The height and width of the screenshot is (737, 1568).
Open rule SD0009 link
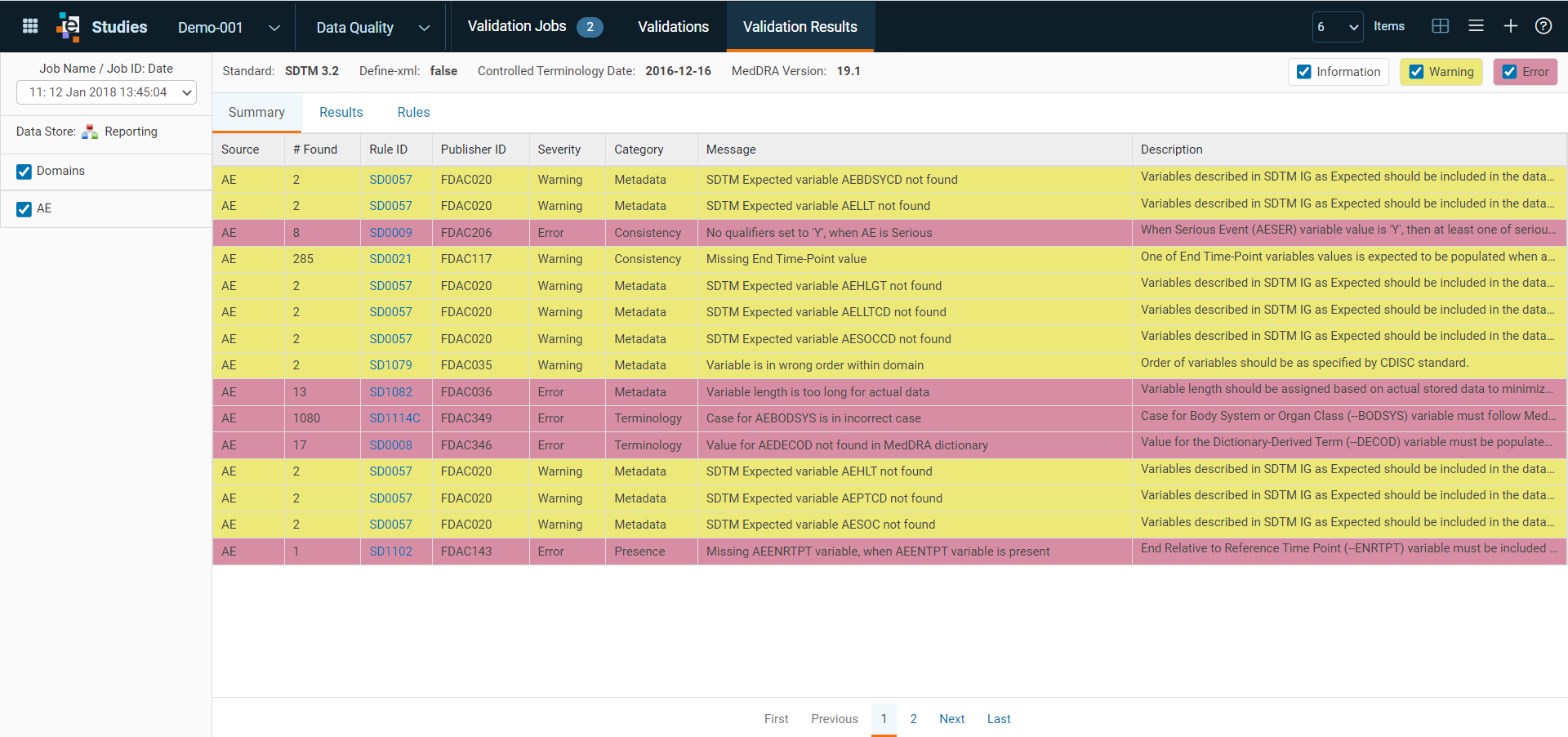click(390, 233)
